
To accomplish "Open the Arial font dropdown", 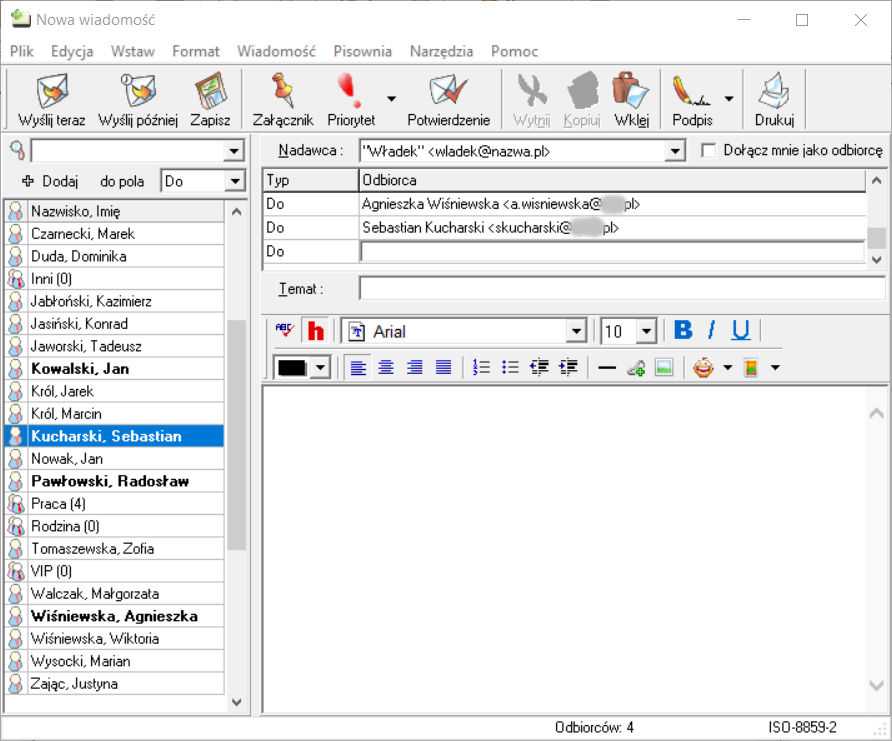I will pos(576,331).
